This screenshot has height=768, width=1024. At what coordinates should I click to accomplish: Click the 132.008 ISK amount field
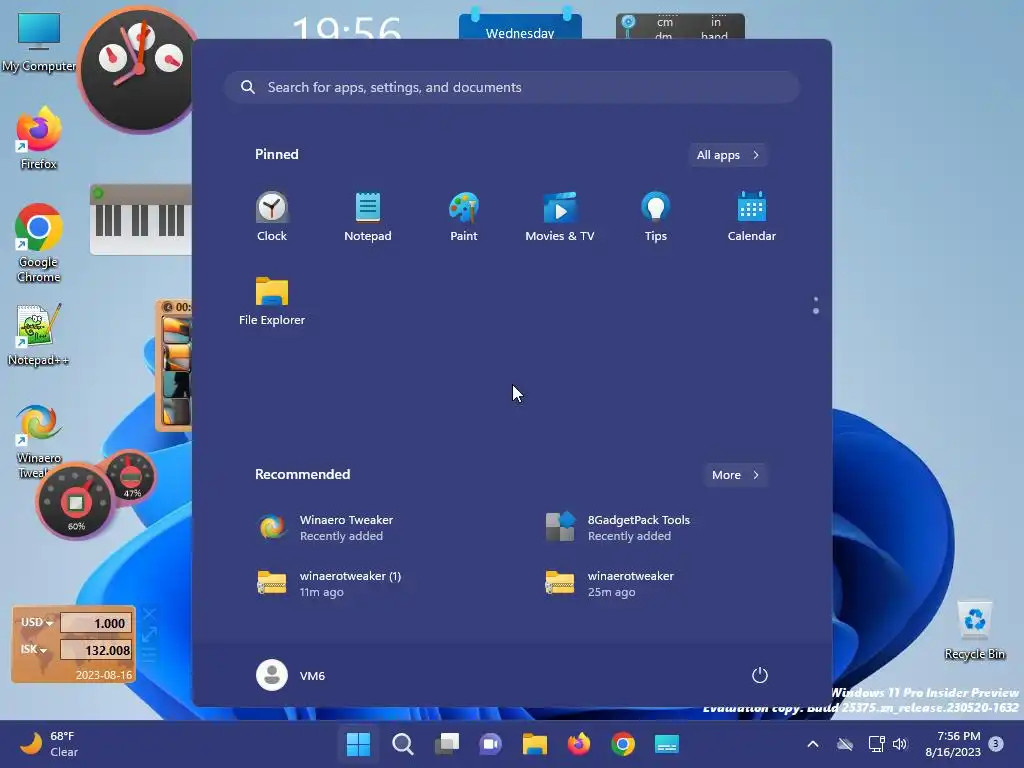point(96,650)
